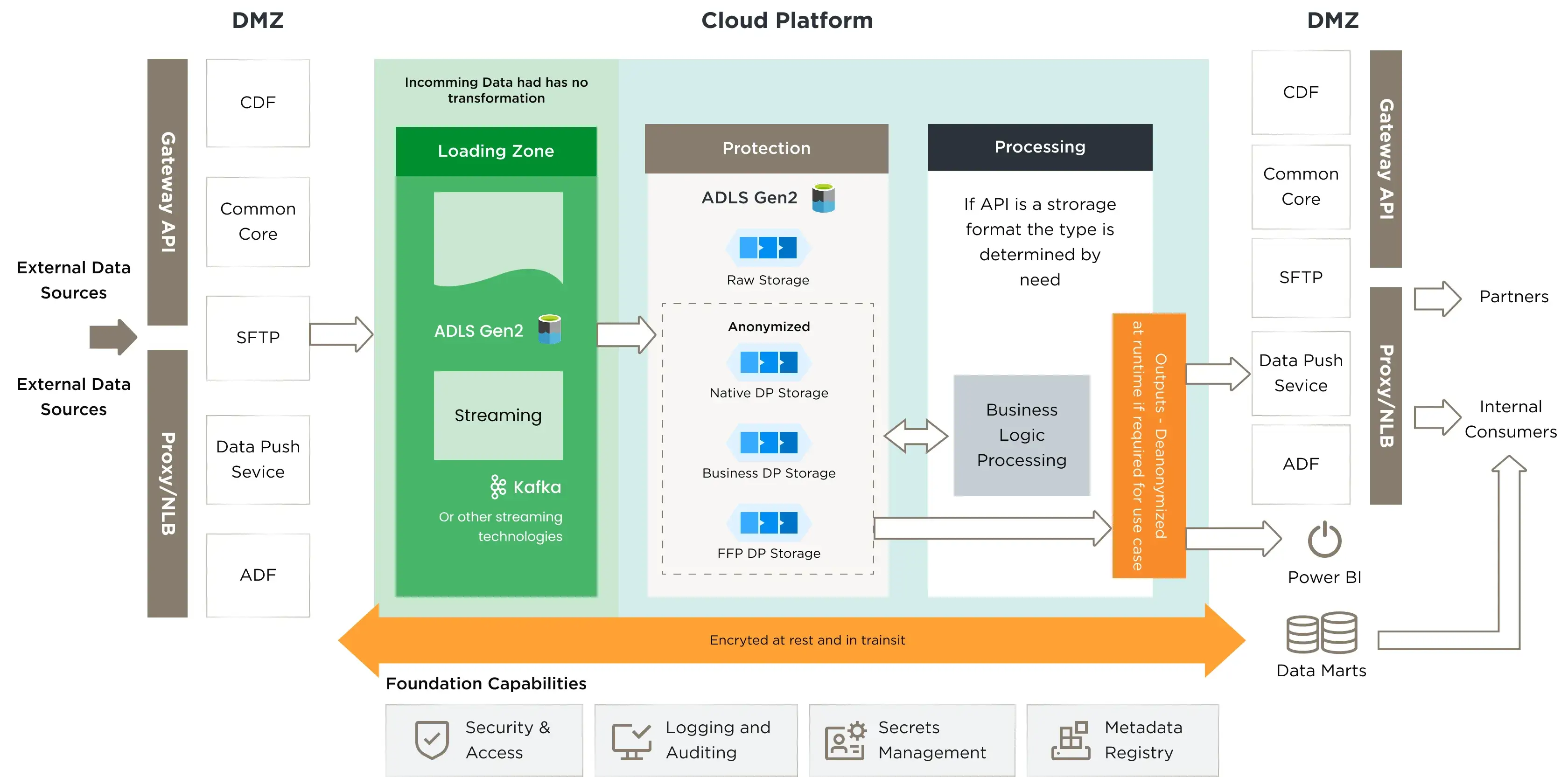Toggle the FFP DP Storage element
This screenshot has height=777, width=1568.
coord(768,523)
